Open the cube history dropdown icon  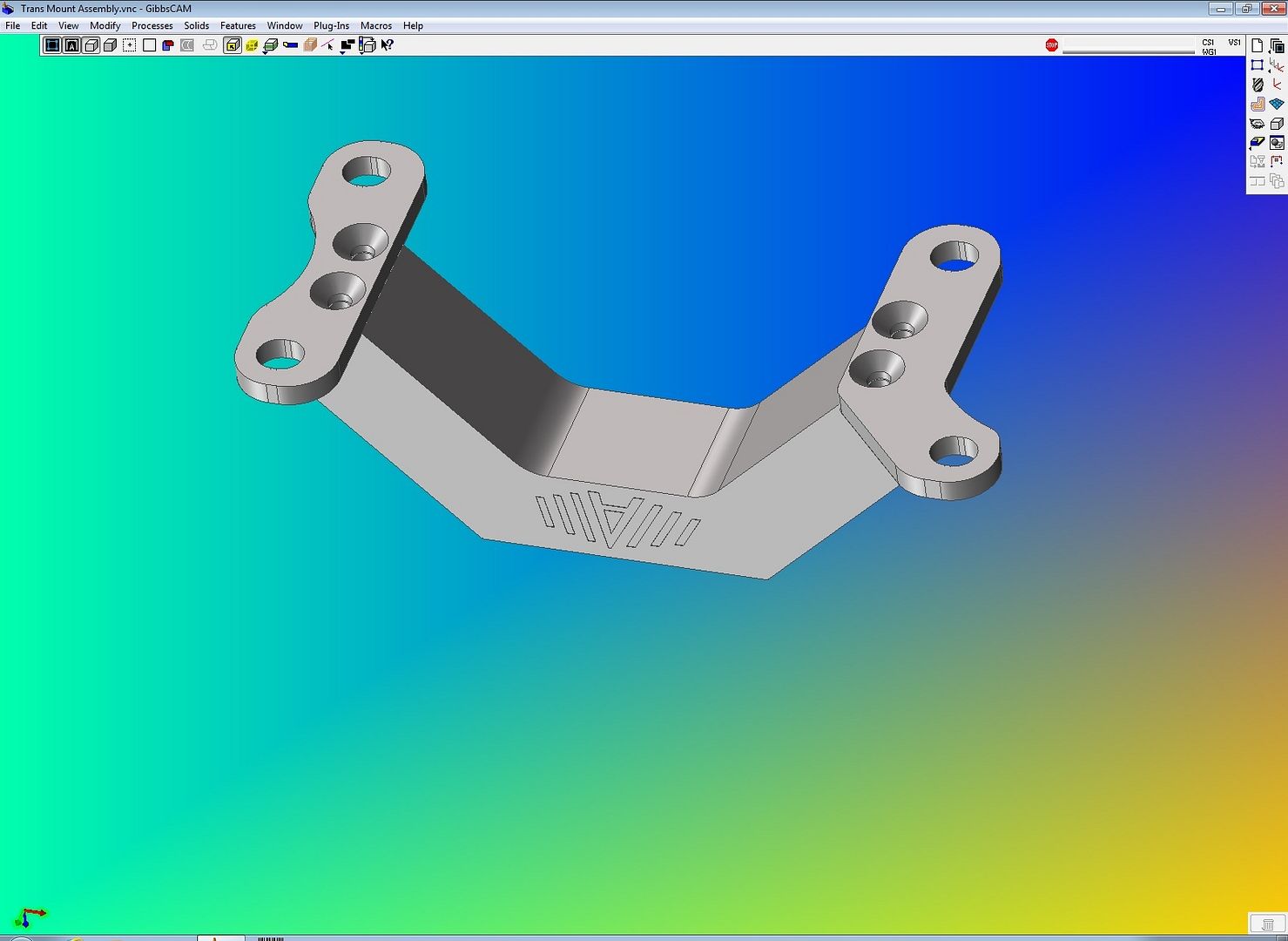coord(367,45)
